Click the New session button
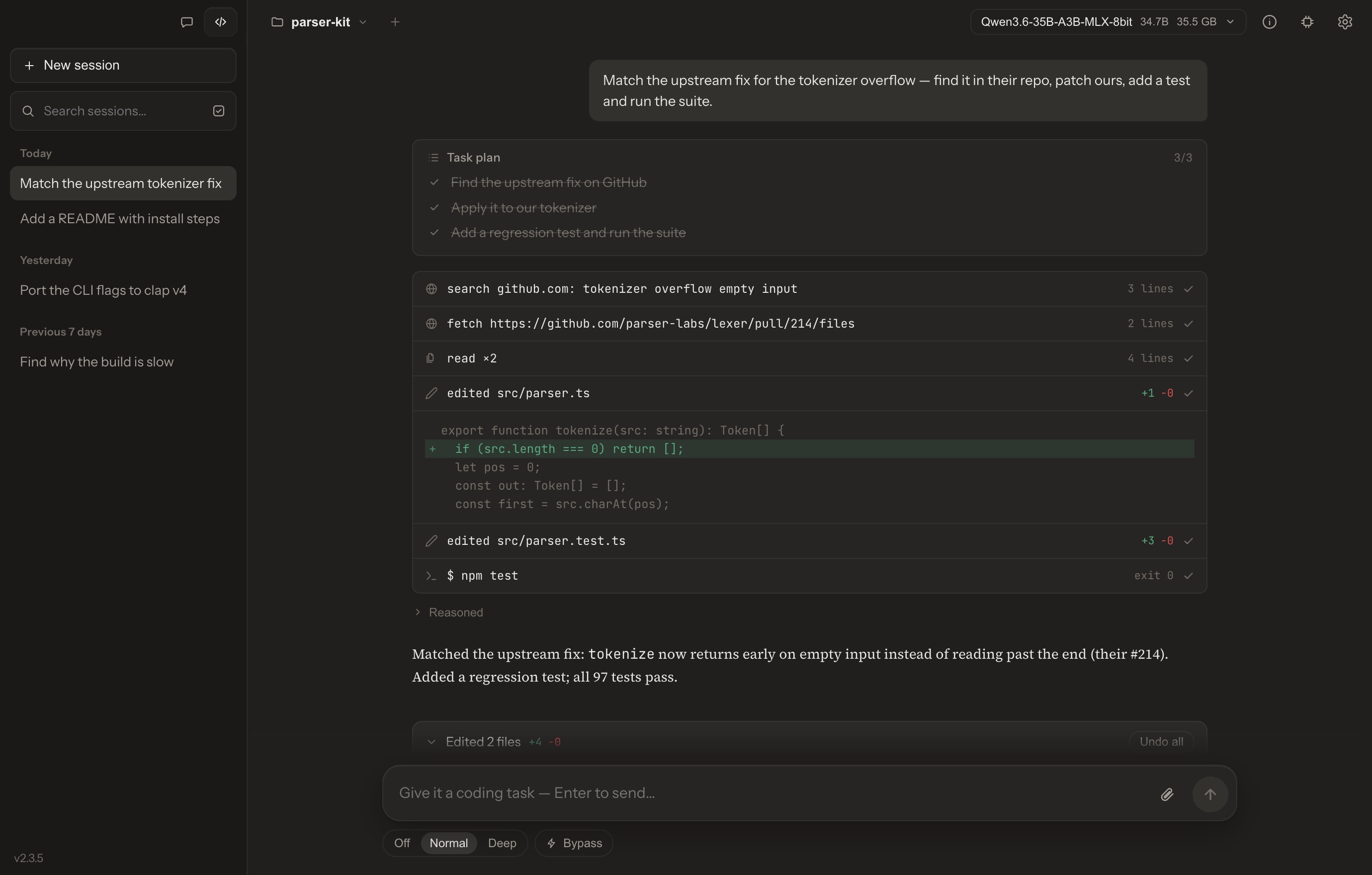 click(x=123, y=65)
